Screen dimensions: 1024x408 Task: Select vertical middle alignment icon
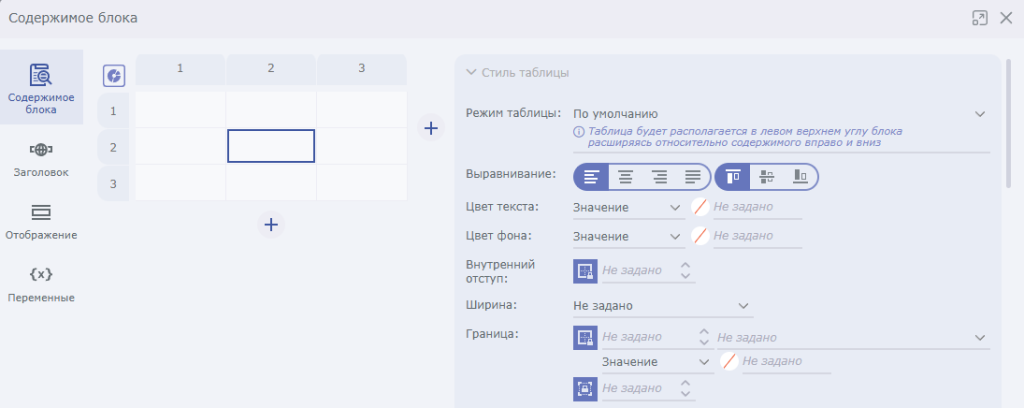tap(767, 177)
